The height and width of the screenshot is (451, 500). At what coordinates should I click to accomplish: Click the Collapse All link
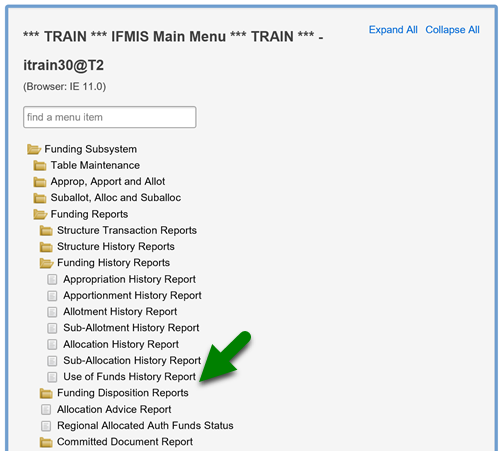tap(452, 30)
